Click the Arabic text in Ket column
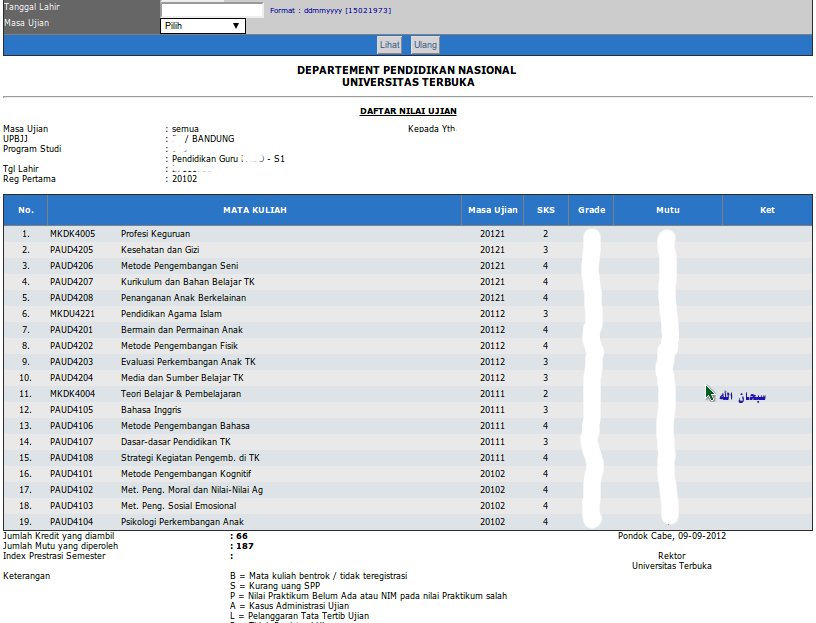 tap(743, 397)
